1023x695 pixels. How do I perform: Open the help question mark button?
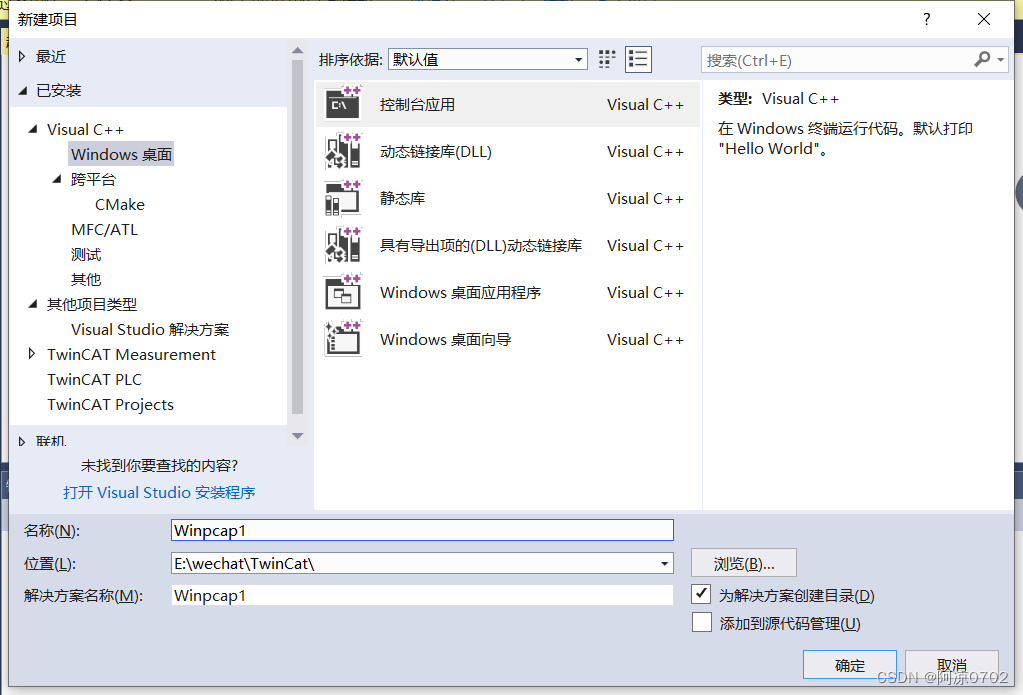pos(926,19)
